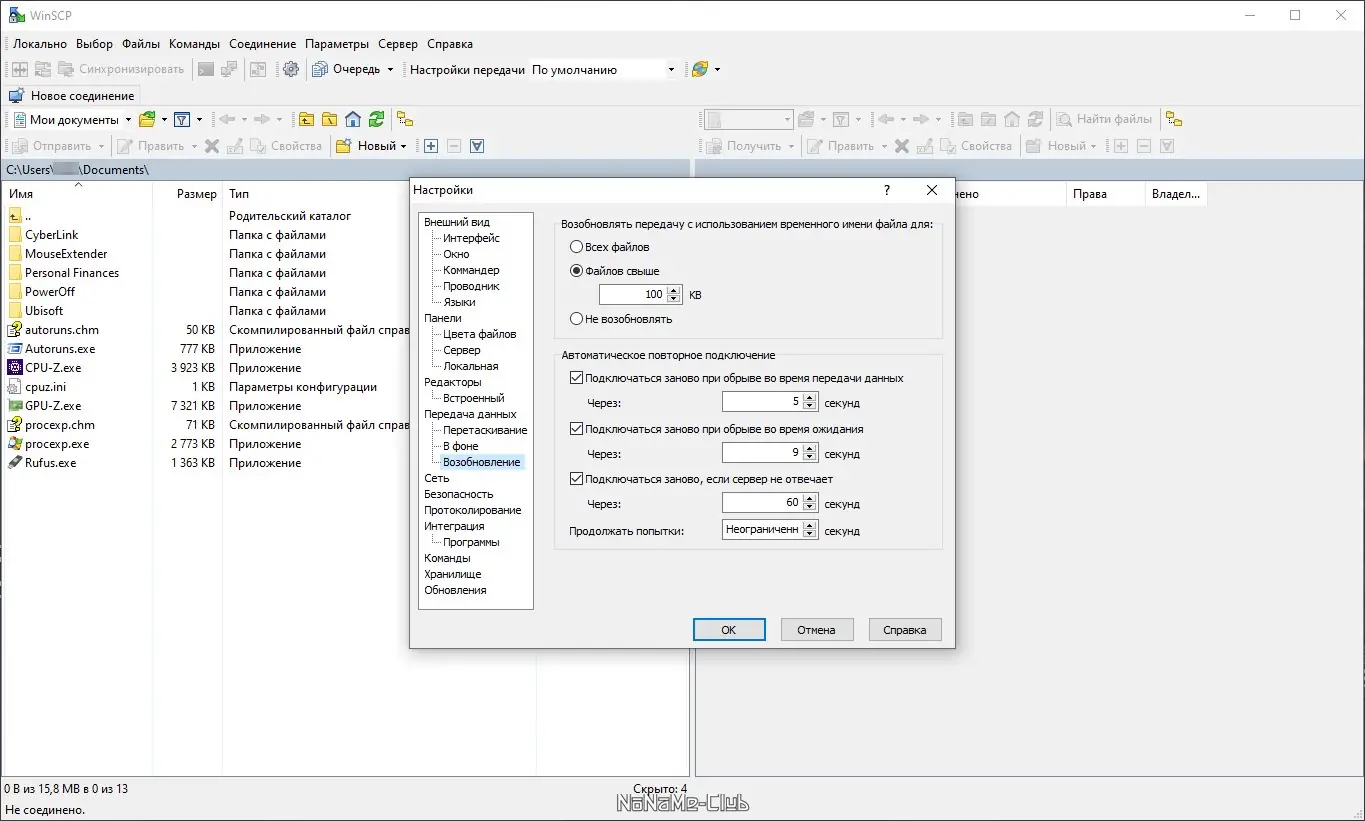Click the Delete X icon in local panel toolbar
The height and width of the screenshot is (821, 1365).
pyautogui.click(x=212, y=146)
